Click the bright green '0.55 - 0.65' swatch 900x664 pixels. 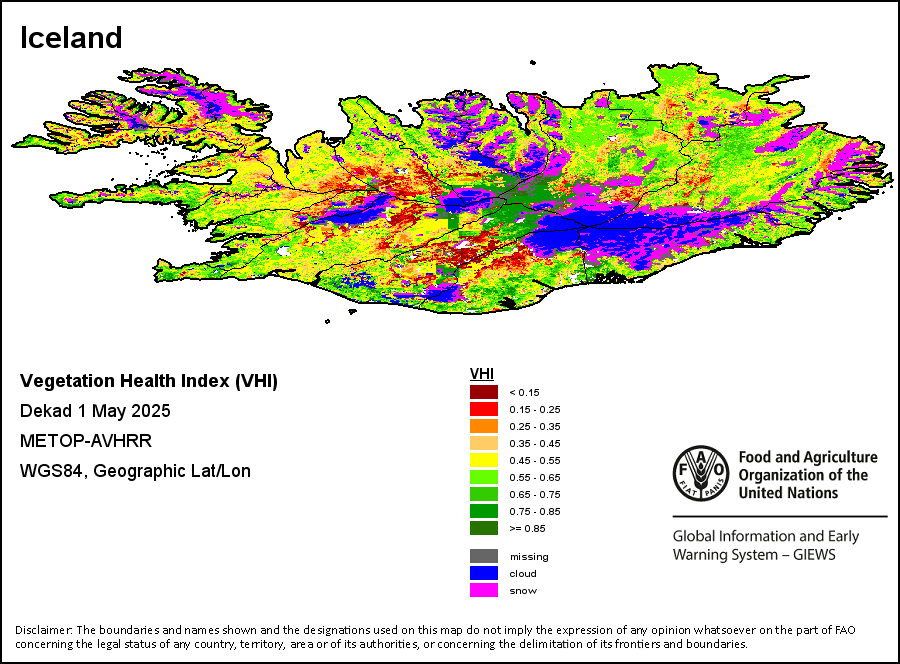[x=484, y=477]
